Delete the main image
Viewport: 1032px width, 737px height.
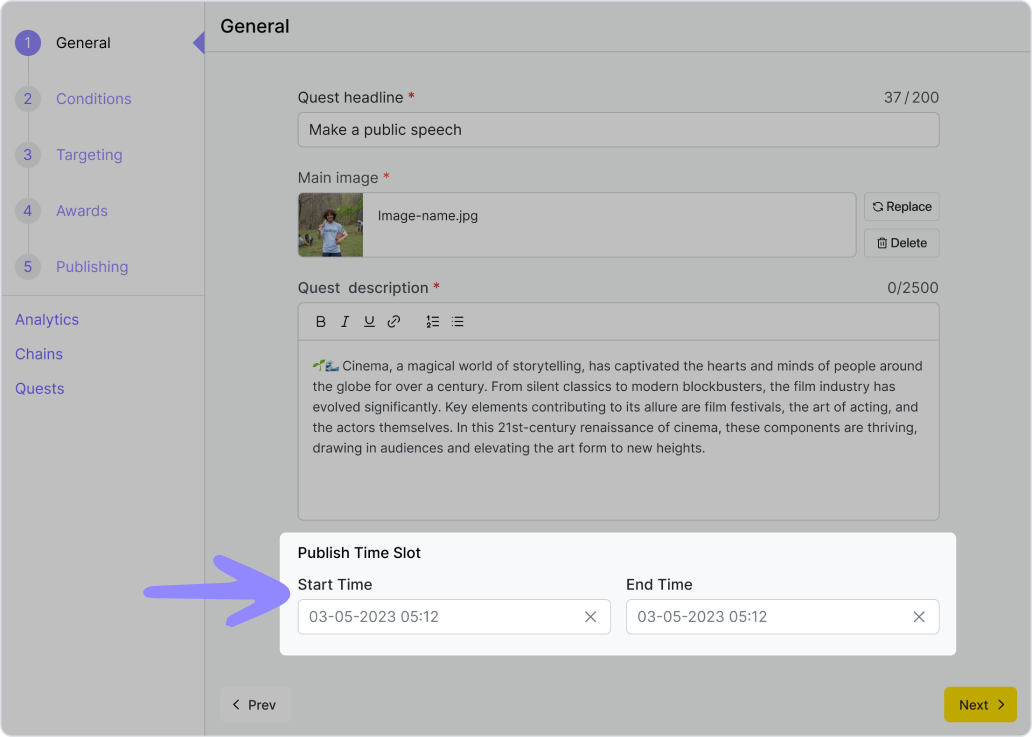tap(901, 243)
